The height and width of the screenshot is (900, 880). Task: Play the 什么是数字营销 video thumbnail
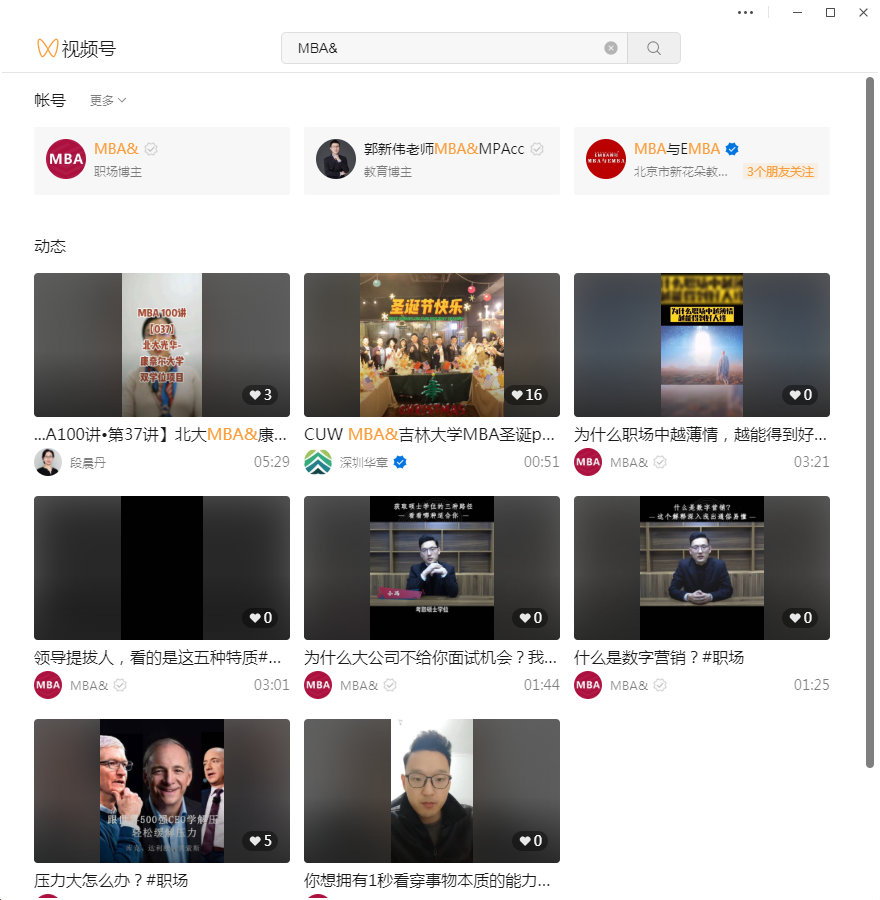pyautogui.click(x=702, y=568)
